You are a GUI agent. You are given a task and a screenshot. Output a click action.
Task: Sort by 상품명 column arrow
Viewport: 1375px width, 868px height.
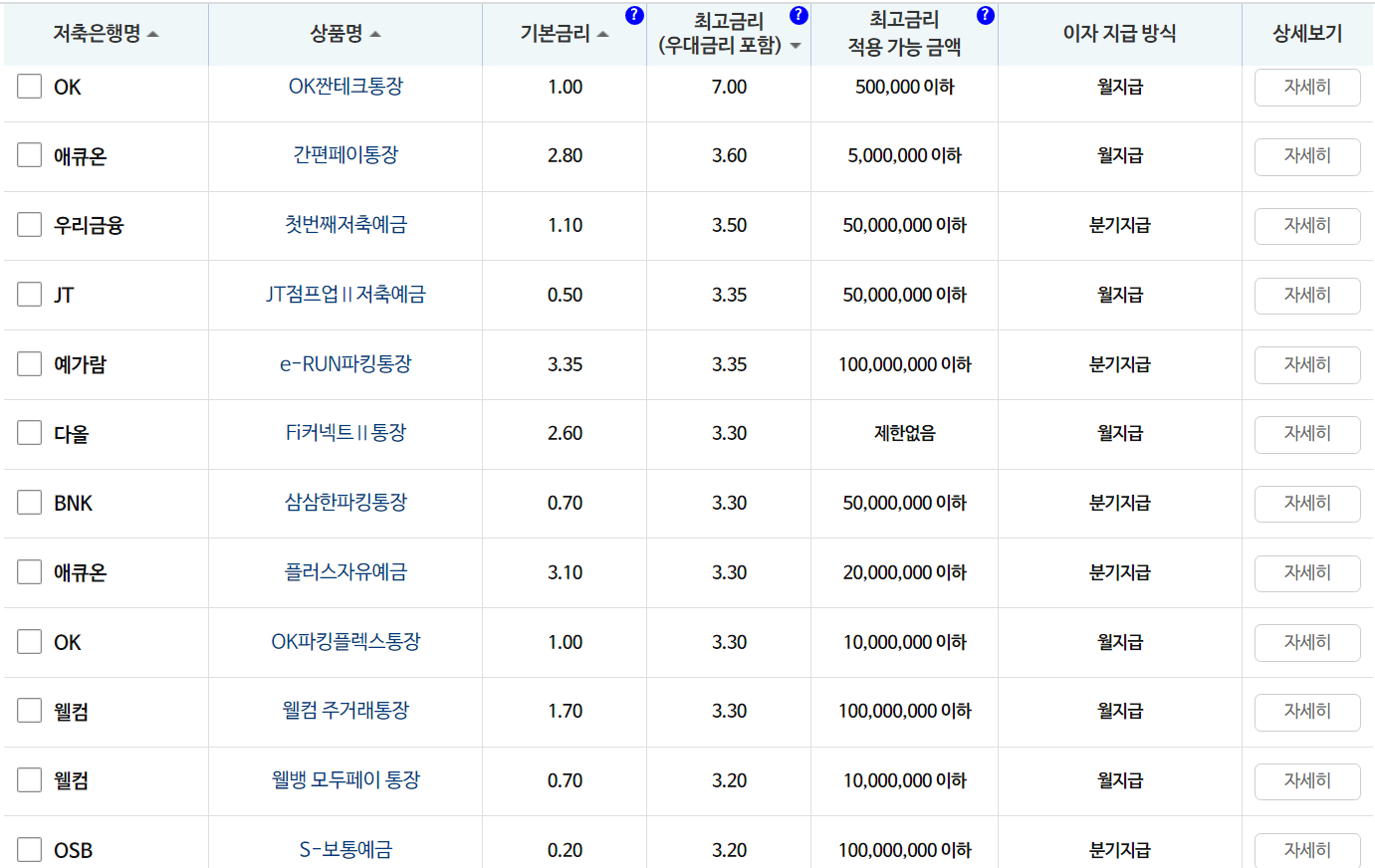(x=375, y=35)
